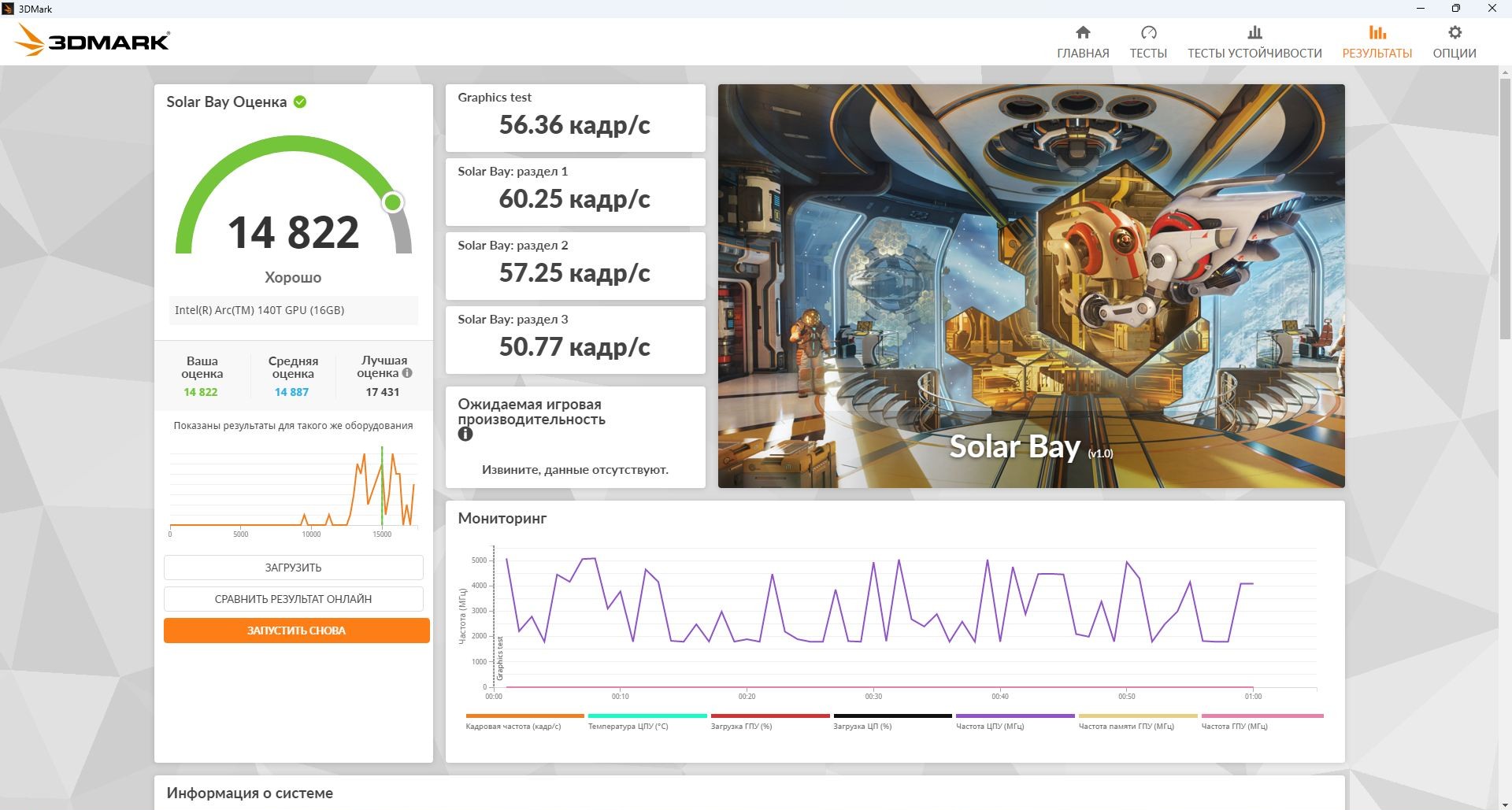
Task: Click the big 14 822 score in the gauge
Action: (293, 232)
